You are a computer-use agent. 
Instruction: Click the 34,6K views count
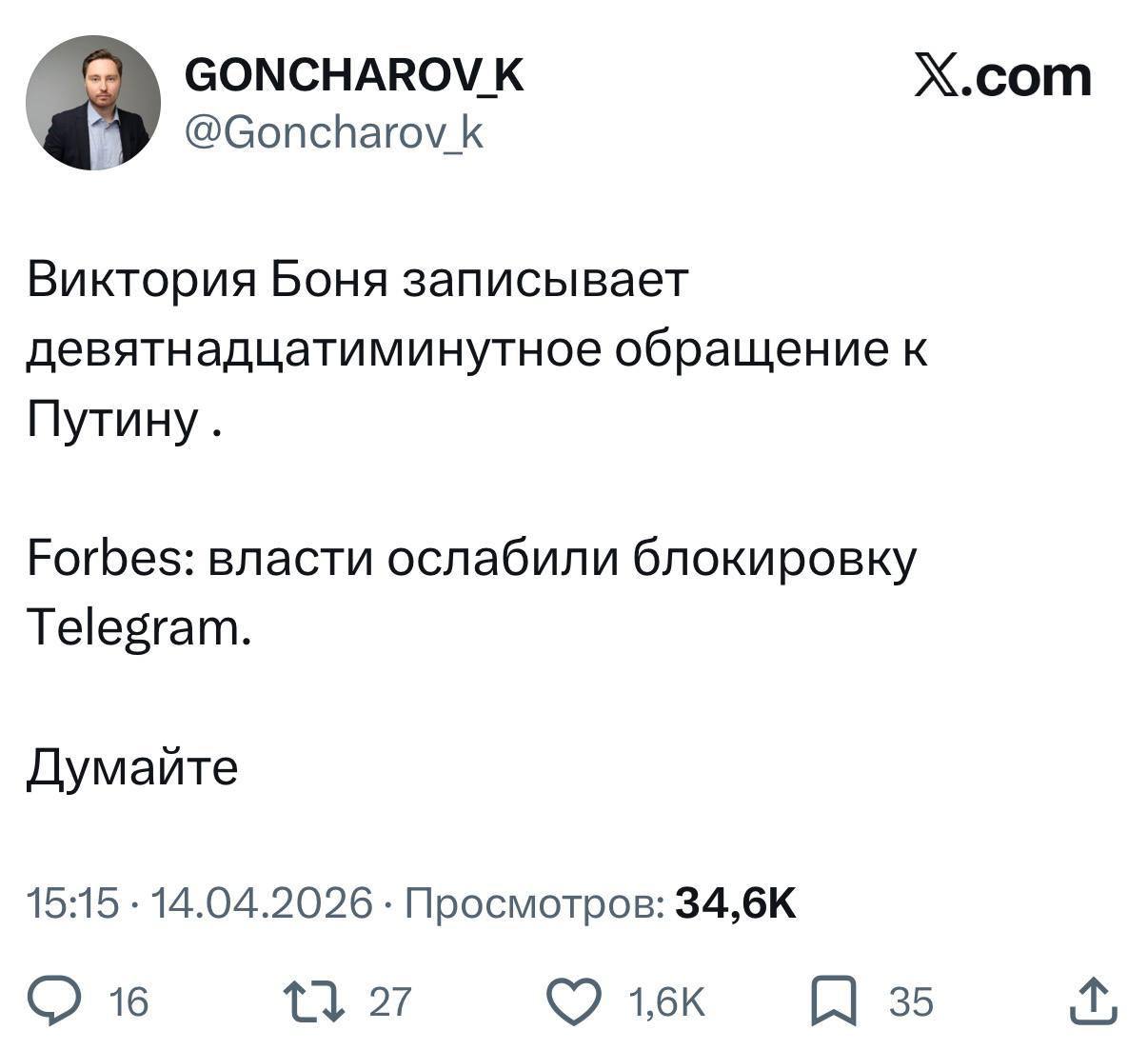[735, 902]
